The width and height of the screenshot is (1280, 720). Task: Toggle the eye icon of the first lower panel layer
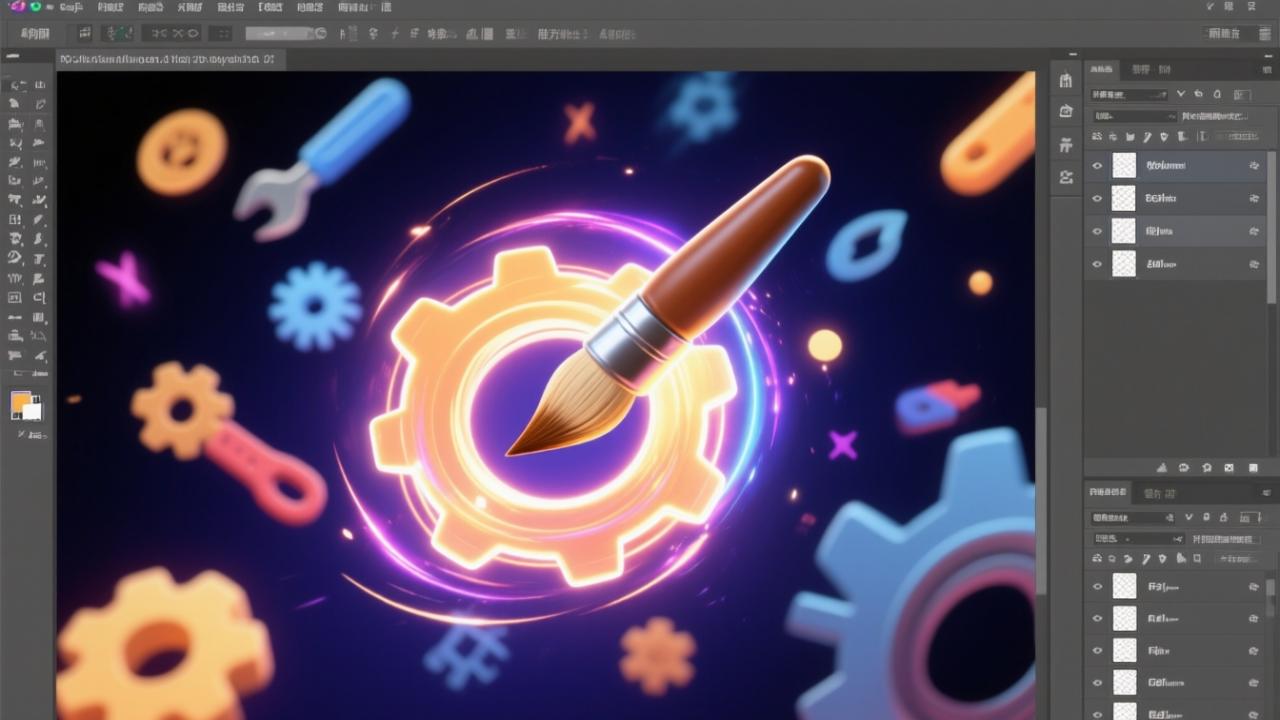1097,587
